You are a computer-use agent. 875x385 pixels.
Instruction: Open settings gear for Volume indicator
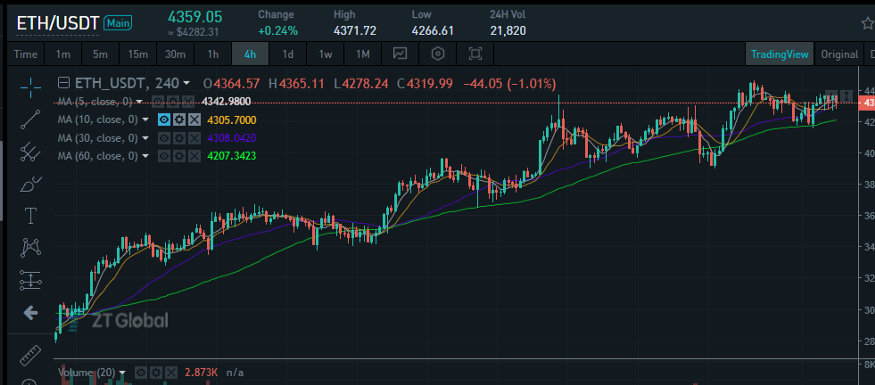[x=157, y=372]
